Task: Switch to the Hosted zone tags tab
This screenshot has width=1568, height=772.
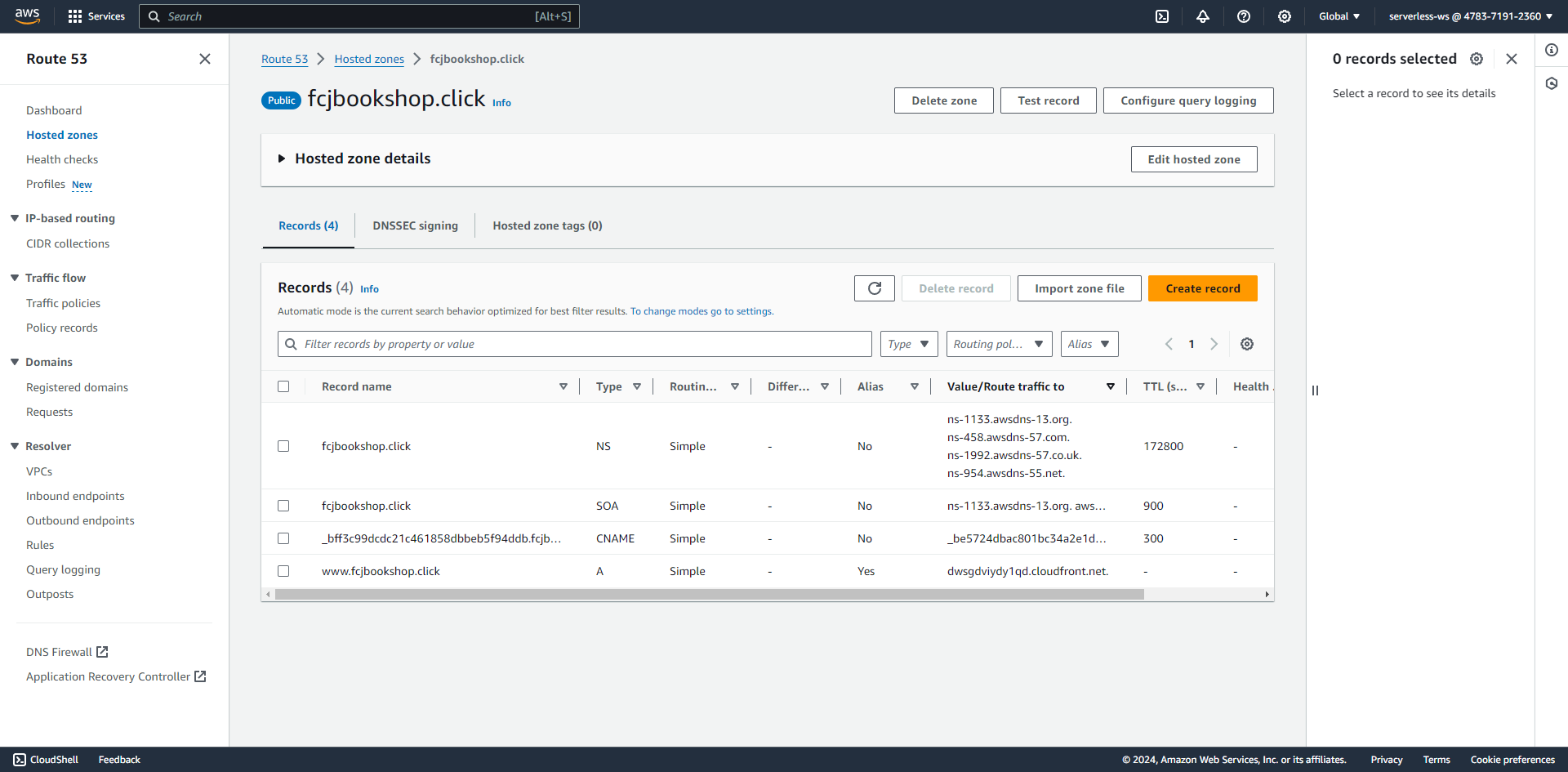Action: pos(547,225)
